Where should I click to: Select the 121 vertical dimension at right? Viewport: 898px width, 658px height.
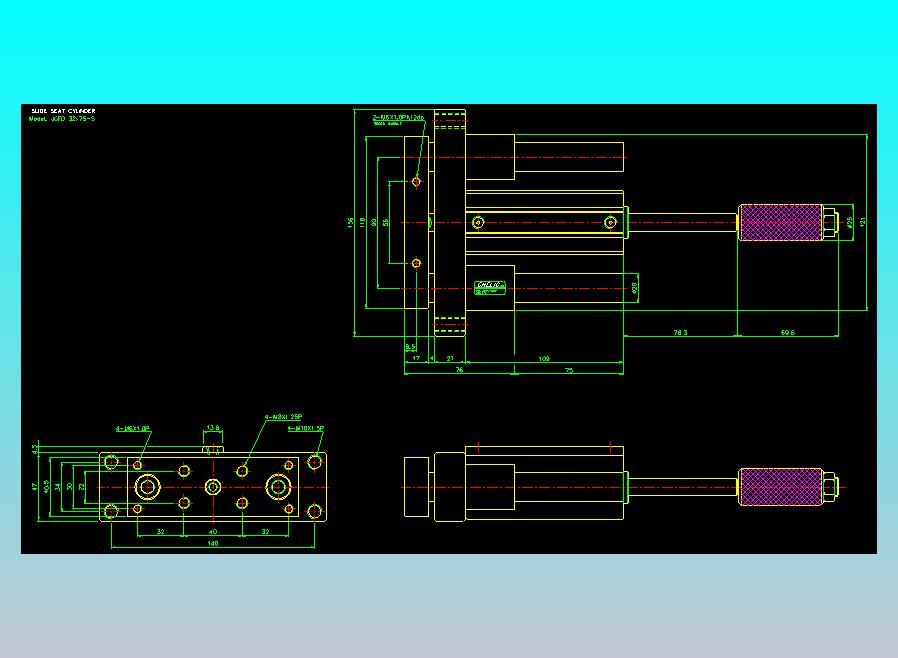pyautogui.click(x=862, y=222)
